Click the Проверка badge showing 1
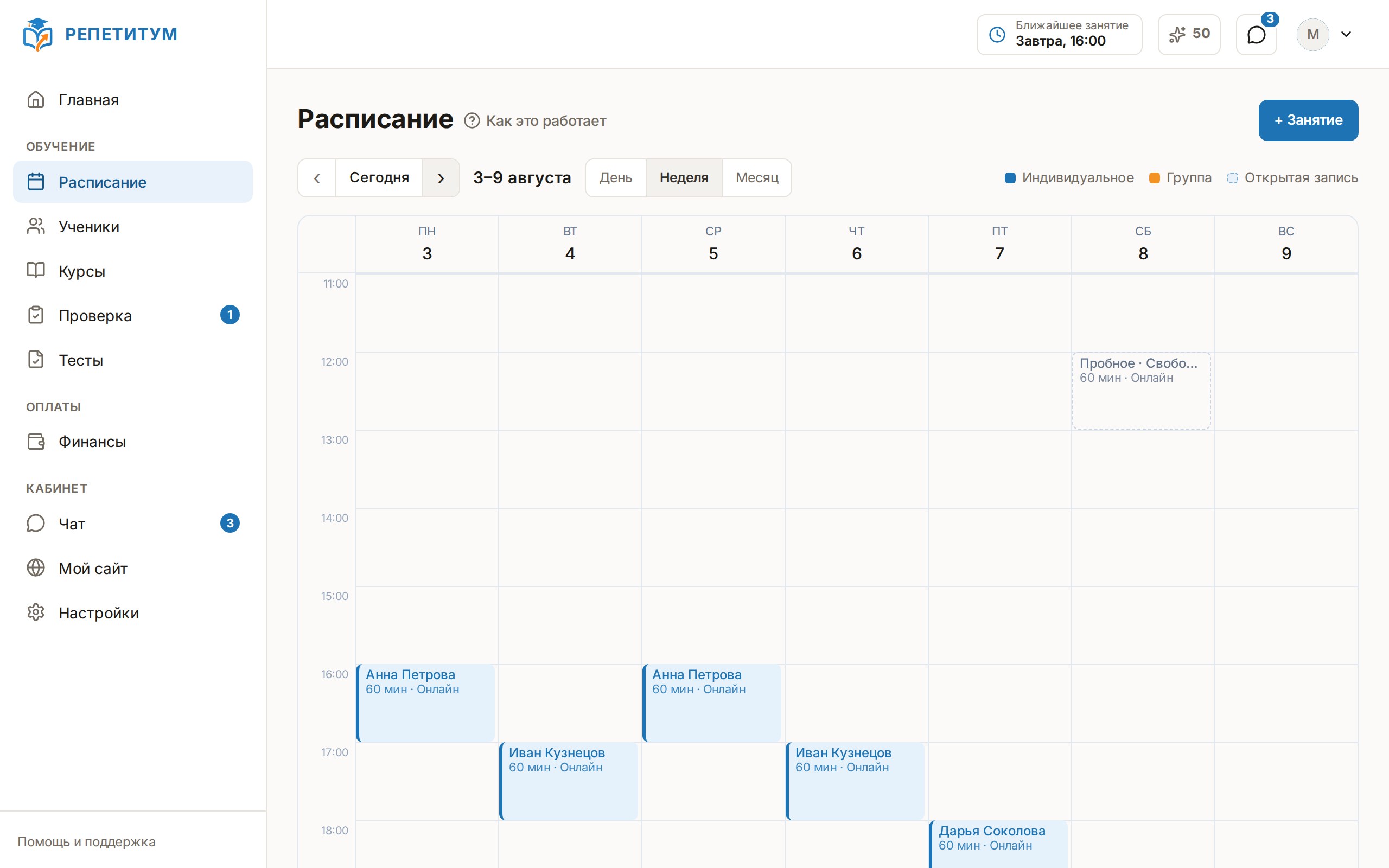1389x868 pixels. (230, 315)
